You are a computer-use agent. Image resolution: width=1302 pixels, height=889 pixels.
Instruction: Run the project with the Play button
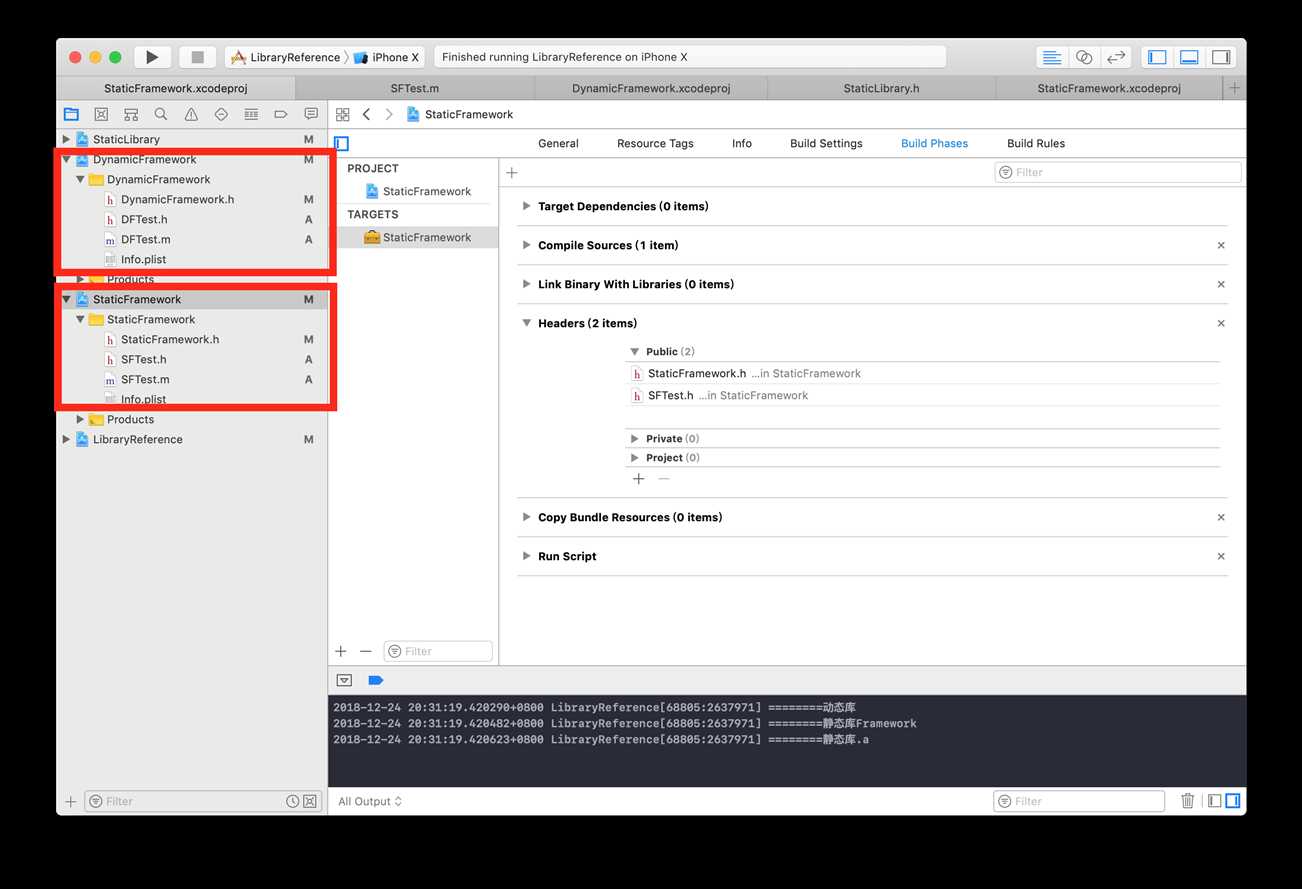(x=152, y=57)
